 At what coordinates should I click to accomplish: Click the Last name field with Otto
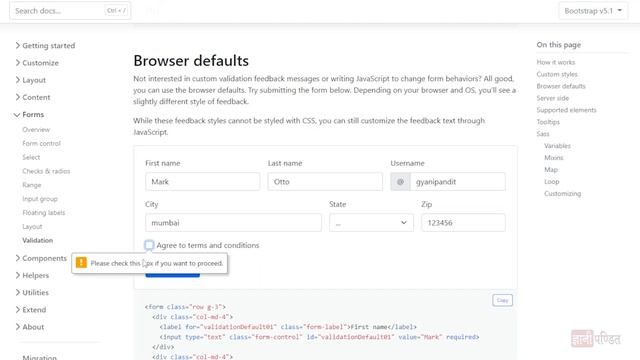[325, 182]
